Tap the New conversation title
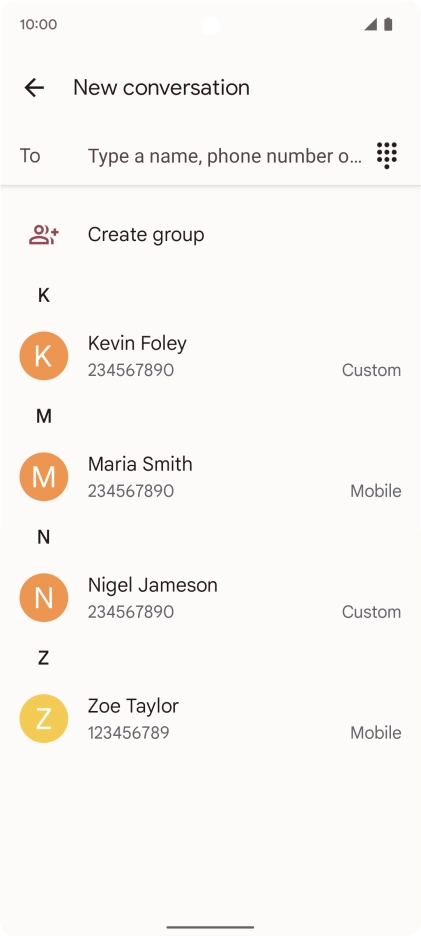This screenshot has height=936, width=421. [161, 88]
